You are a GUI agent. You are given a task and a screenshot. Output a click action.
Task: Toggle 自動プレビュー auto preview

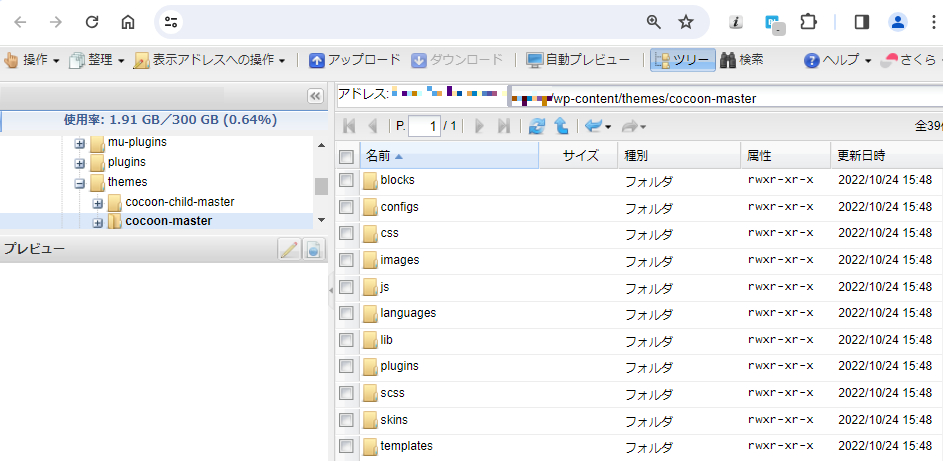click(x=578, y=60)
